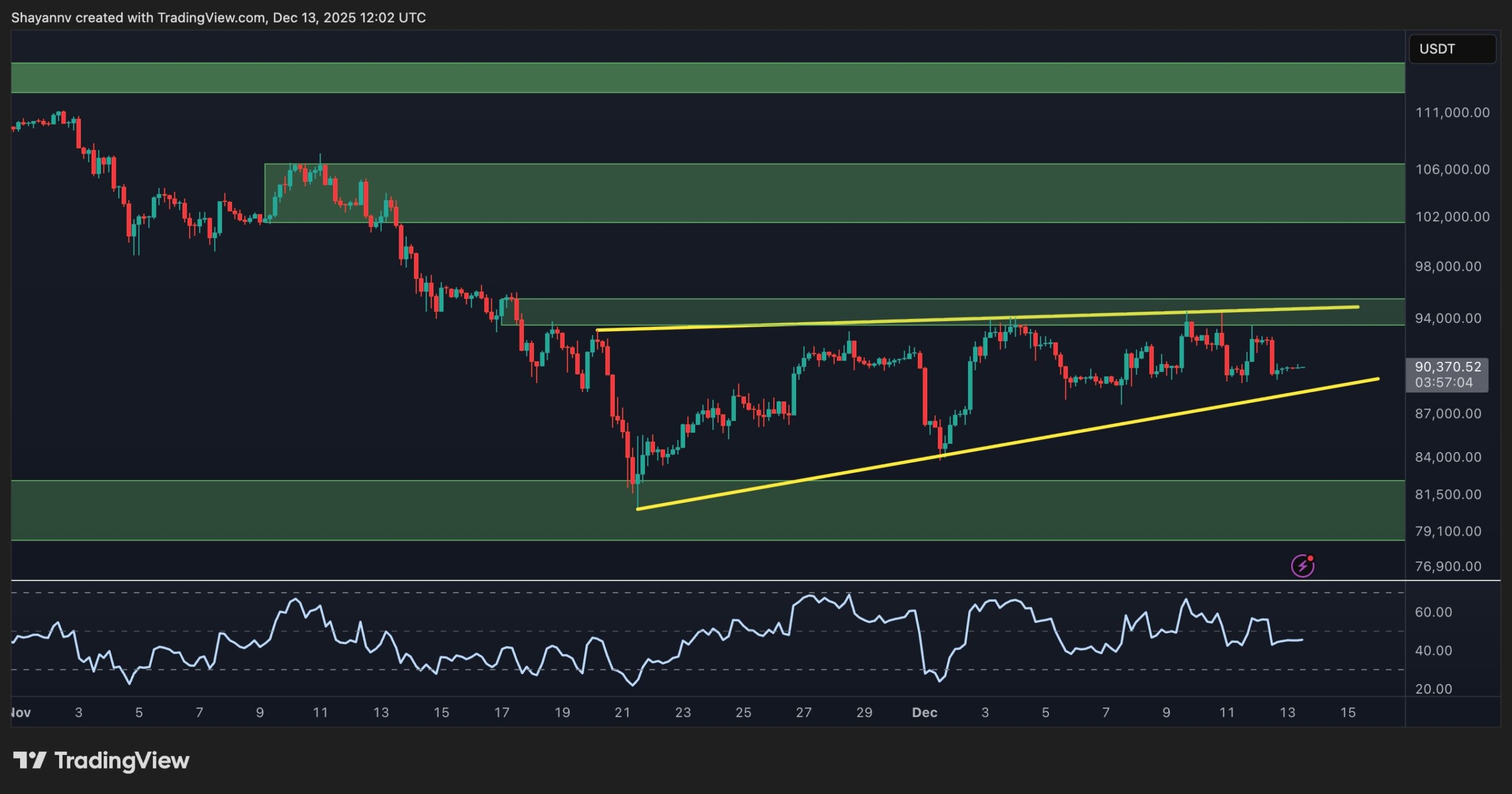This screenshot has height=794, width=1512.
Task: Click the purple lightning quick-action icon on the chart
Action: pyautogui.click(x=1302, y=566)
